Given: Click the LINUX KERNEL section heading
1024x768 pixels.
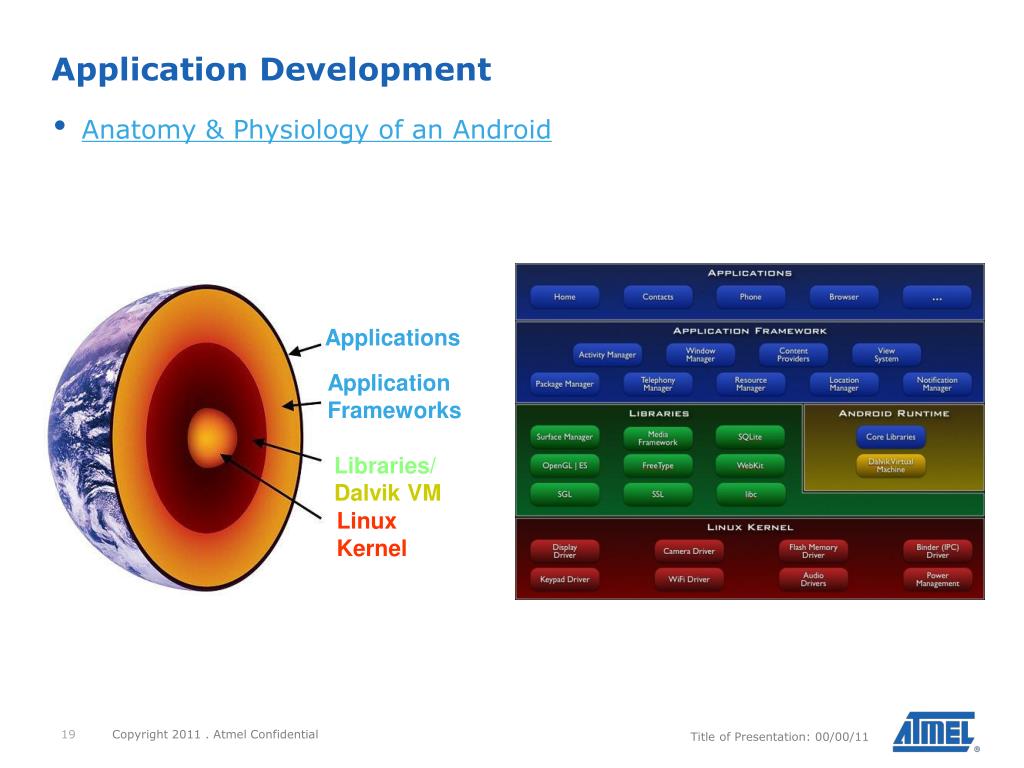Looking at the screenshot, I should 750,527.
